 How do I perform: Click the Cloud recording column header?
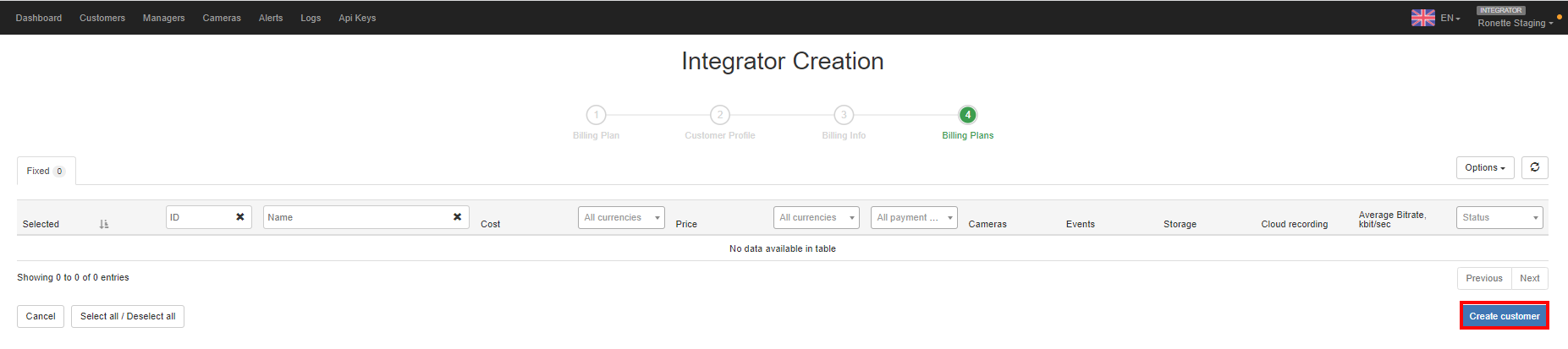(x=1295, y=224)
